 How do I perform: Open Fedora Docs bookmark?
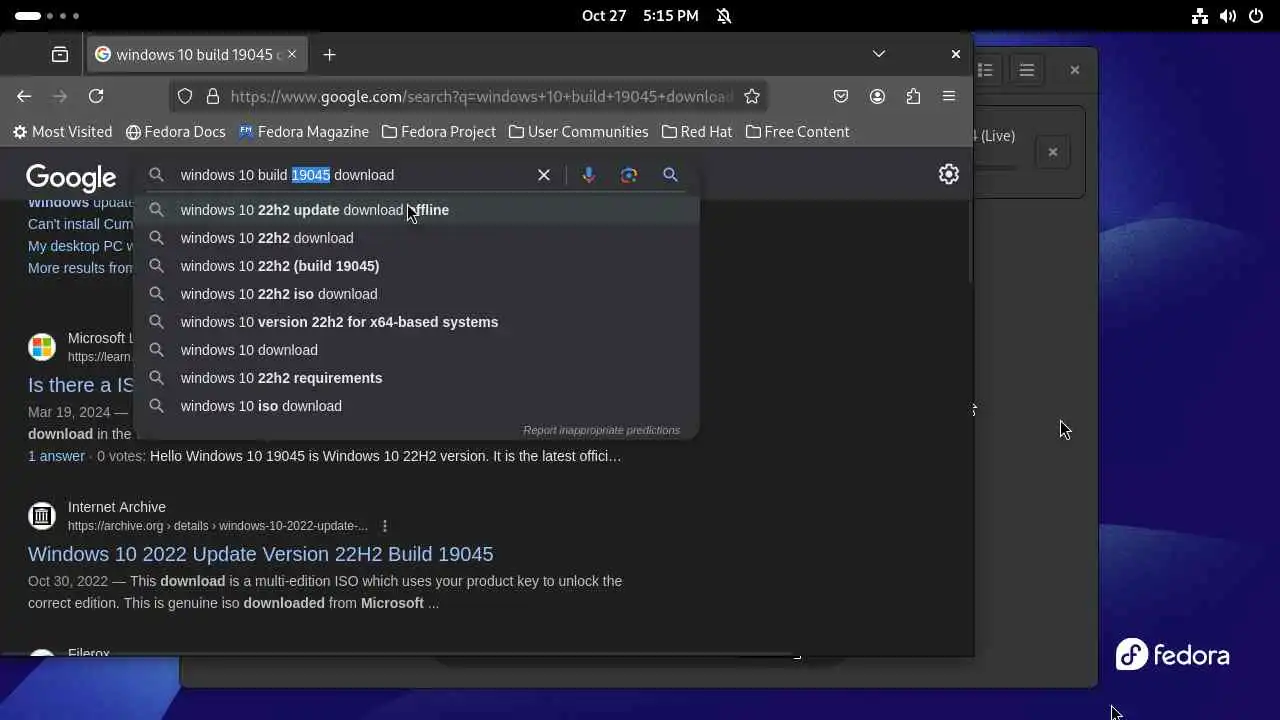175,132
